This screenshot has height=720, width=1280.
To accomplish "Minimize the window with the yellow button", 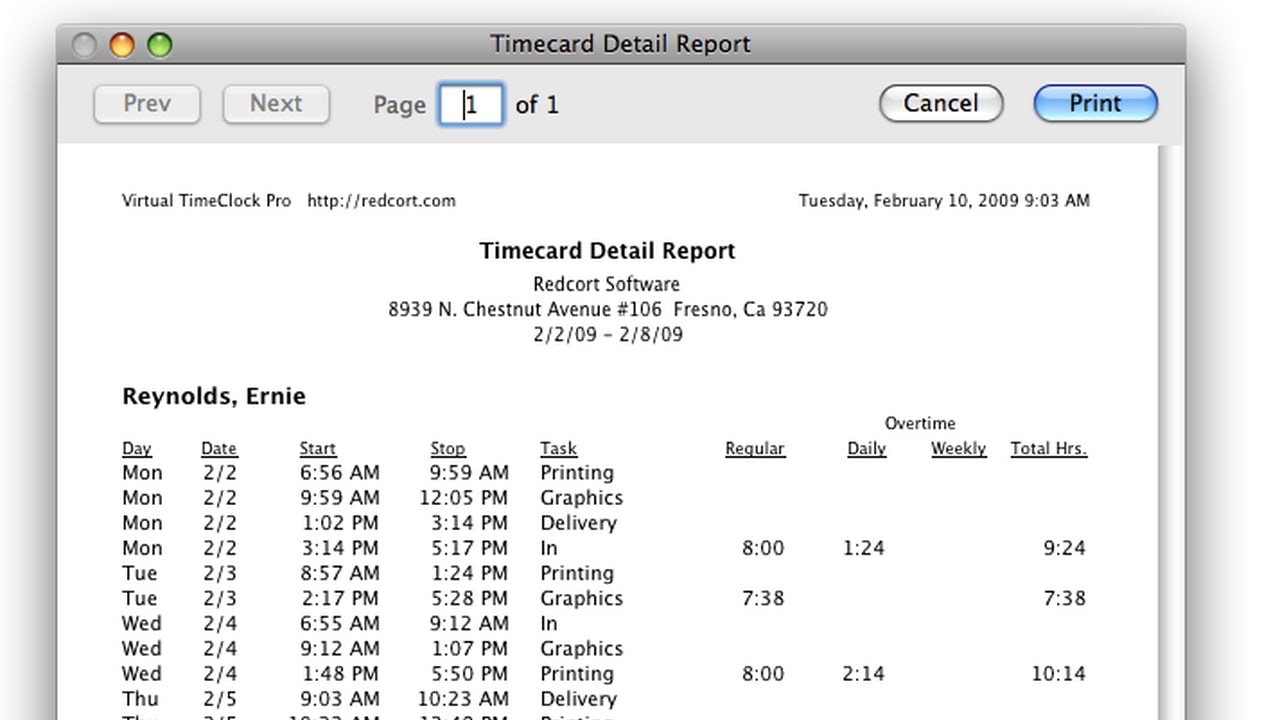I will [x=122, y=45].
